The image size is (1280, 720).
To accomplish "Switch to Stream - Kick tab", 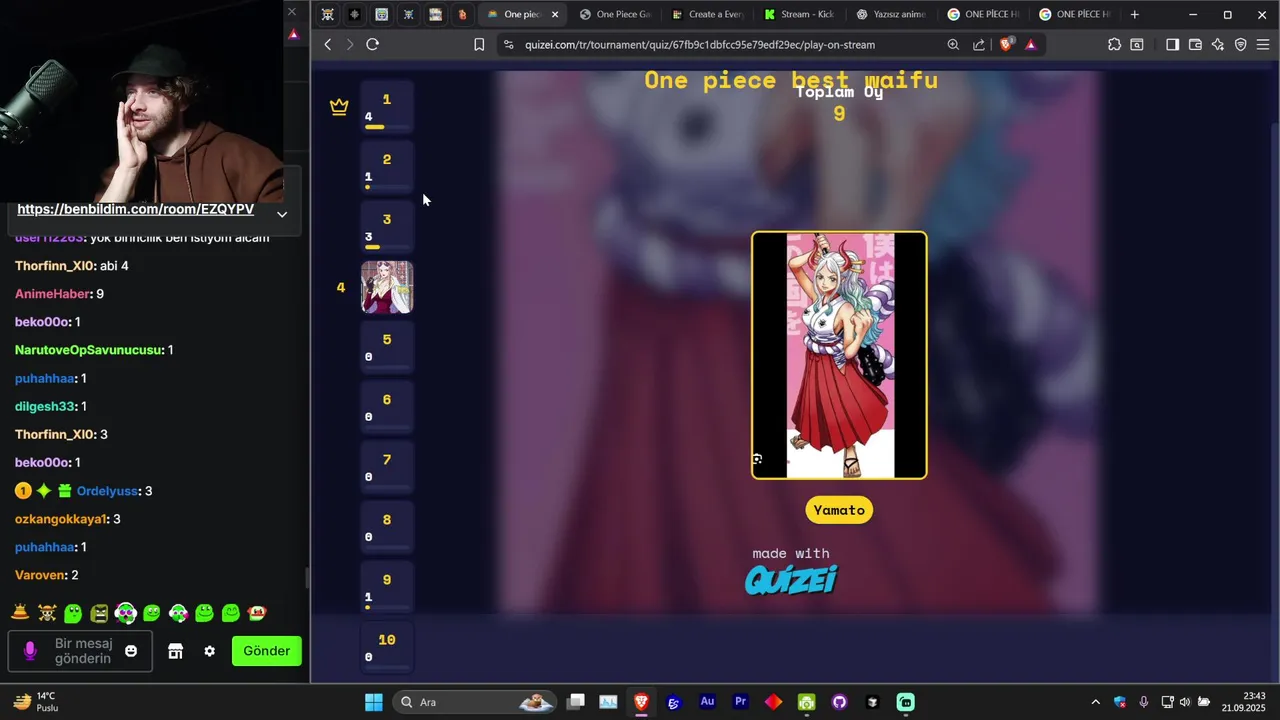I will (800, 14).
